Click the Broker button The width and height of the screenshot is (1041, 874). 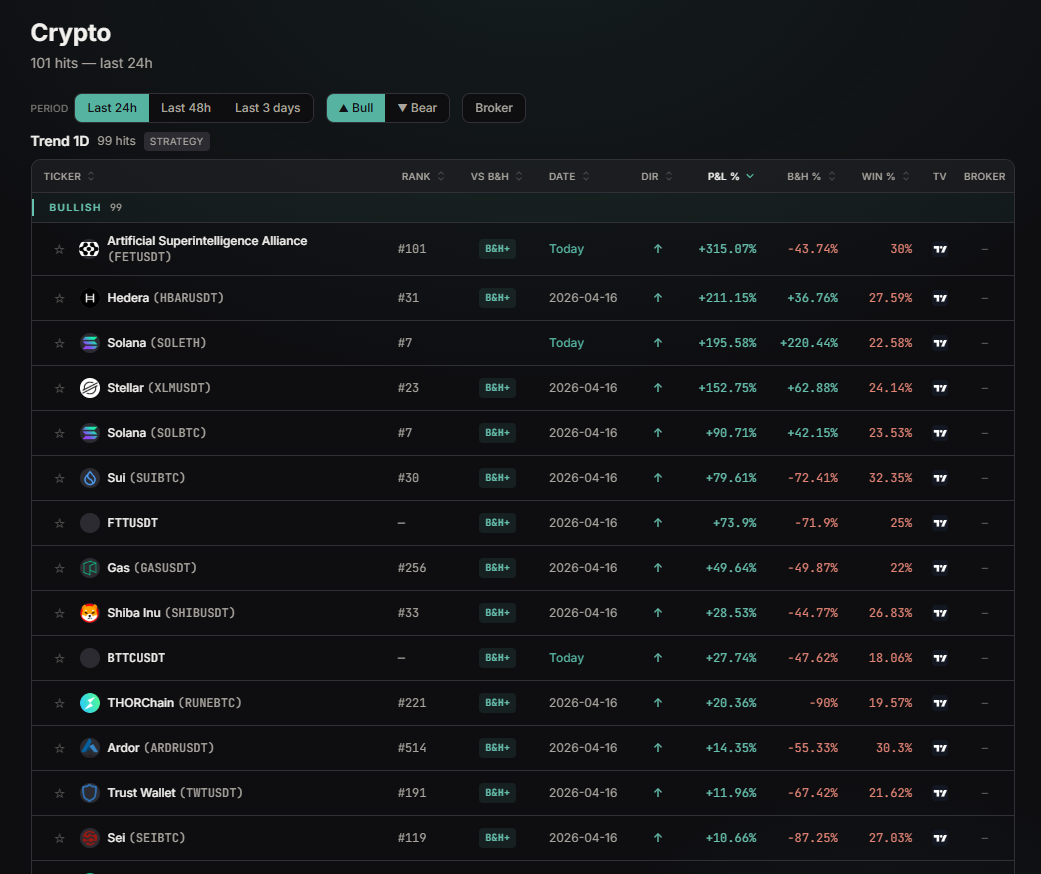pos(493,108)
